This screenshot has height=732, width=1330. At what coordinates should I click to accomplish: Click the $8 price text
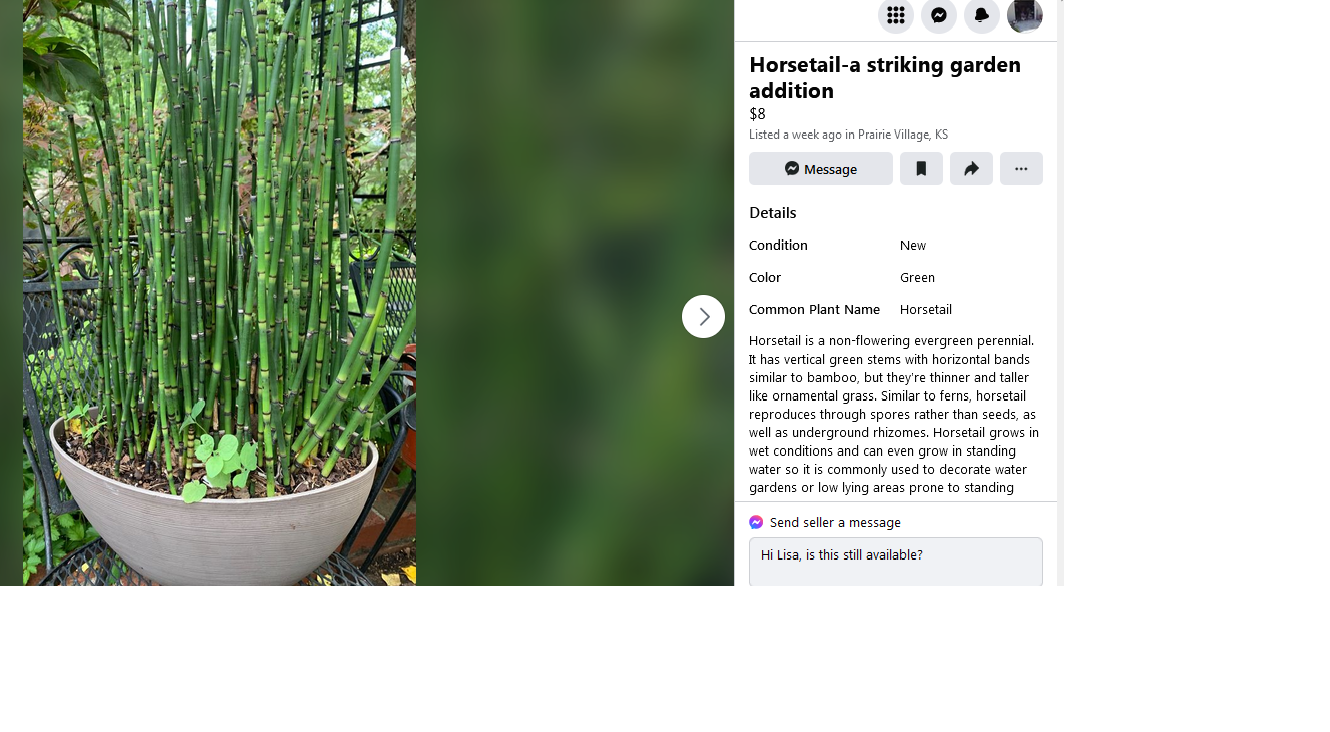coord(757,114)
